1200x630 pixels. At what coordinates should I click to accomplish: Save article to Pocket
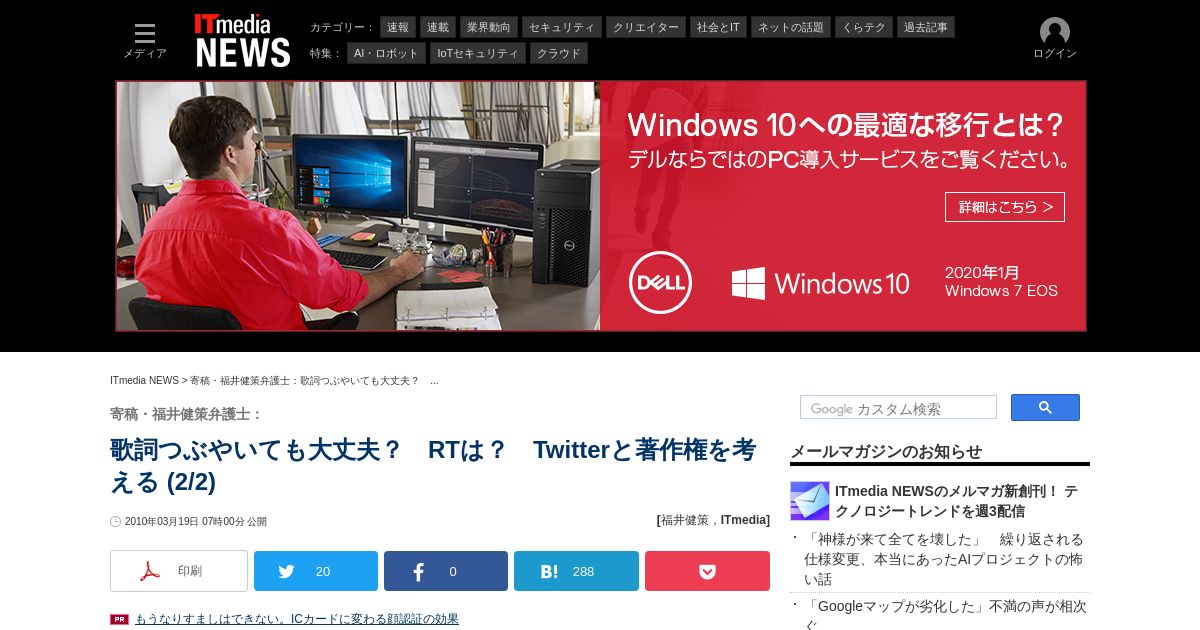(x=707, y=571)
